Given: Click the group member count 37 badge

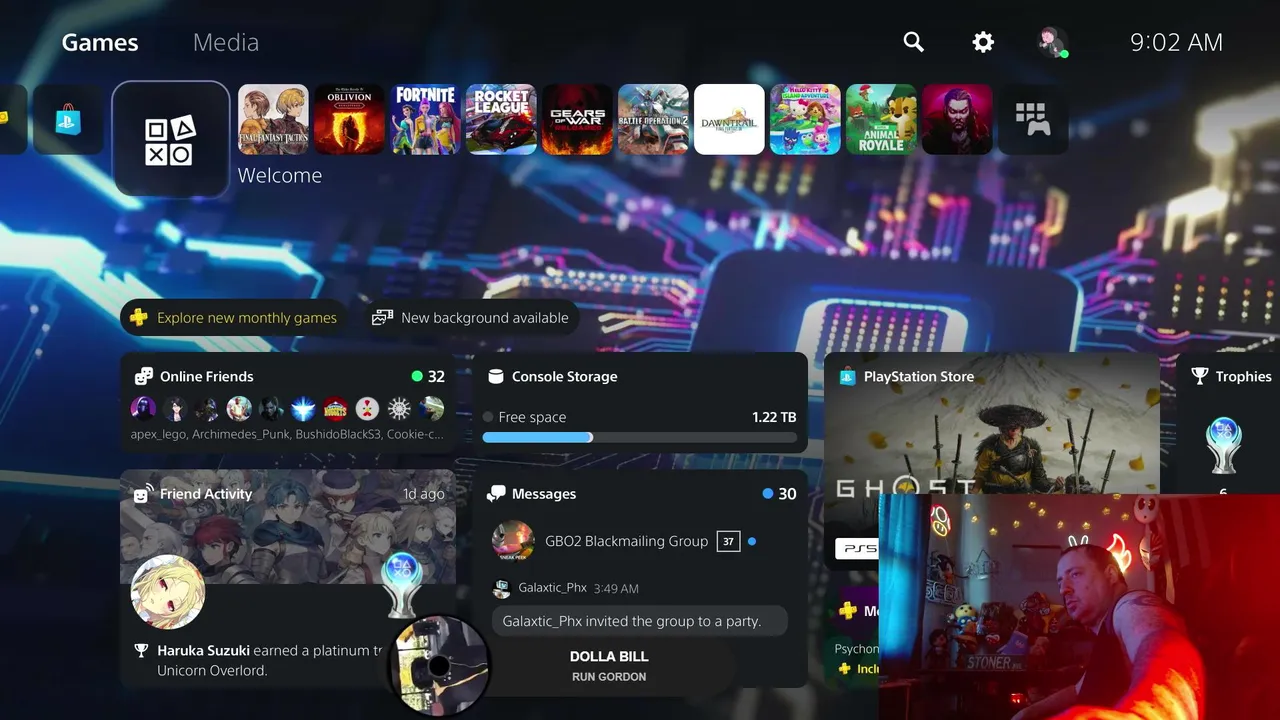Looking at the screenshot, I should tap(728, 541).
